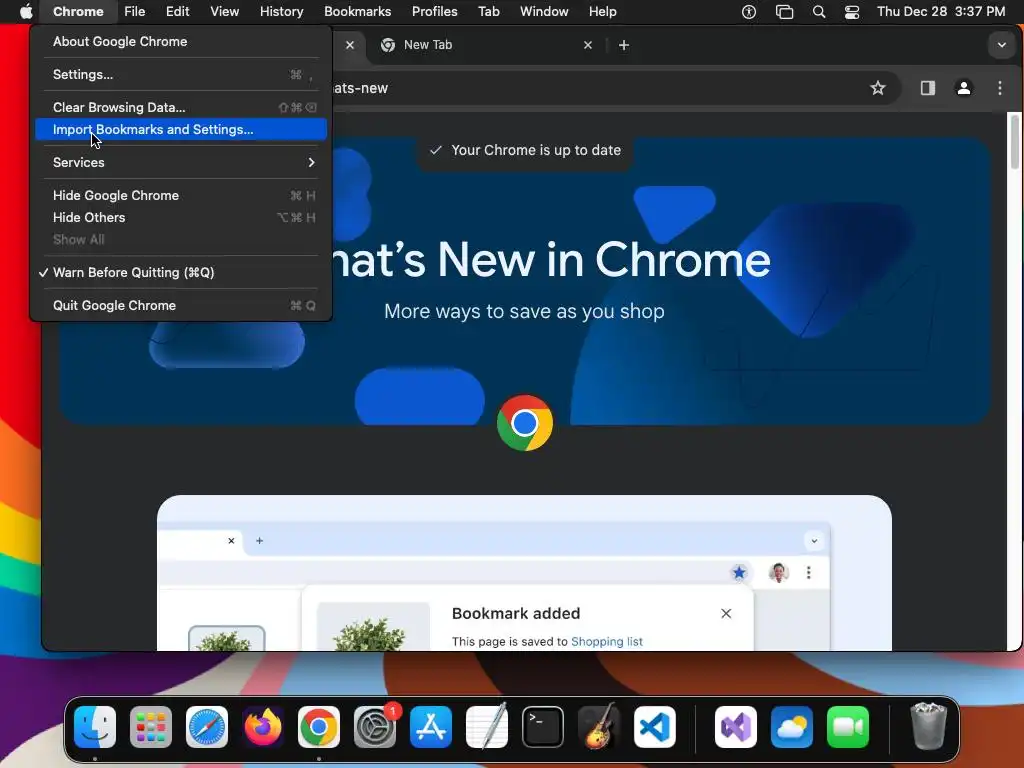Click the address bar URL text

pyautogui.click(x=360, y=88)
